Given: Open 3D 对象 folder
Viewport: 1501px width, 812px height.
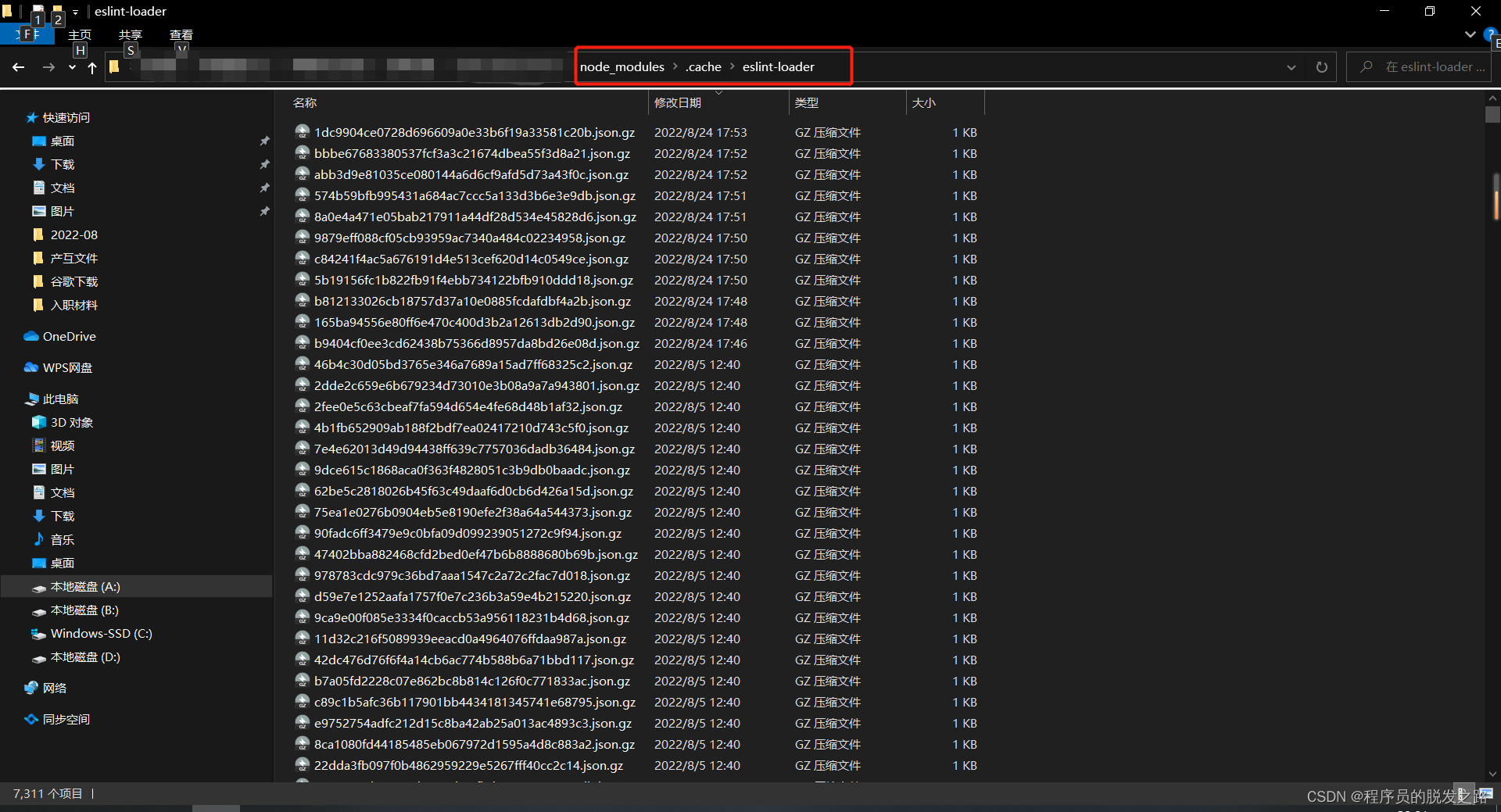Looking at the screenshot, I should pos(72,422).
